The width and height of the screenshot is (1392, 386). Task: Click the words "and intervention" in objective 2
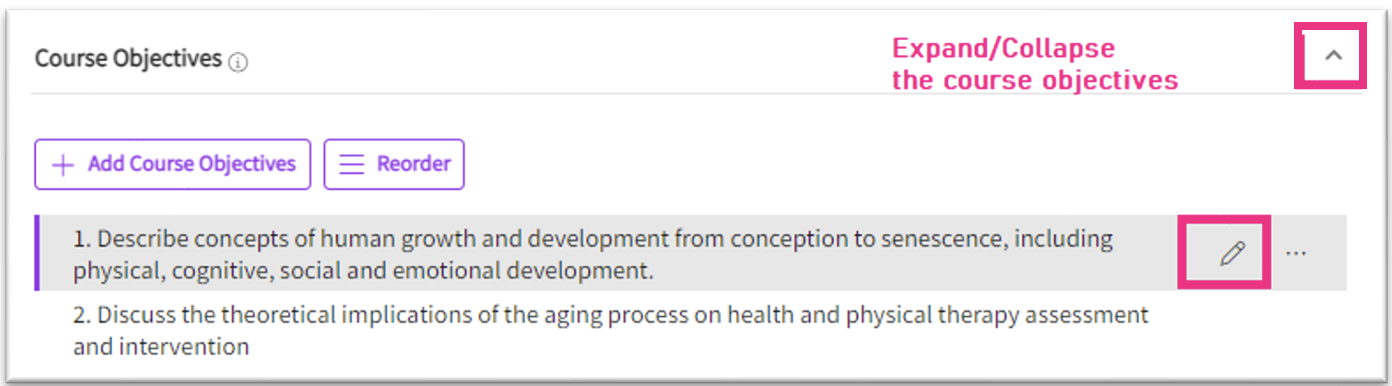click(x=161, y=347)
